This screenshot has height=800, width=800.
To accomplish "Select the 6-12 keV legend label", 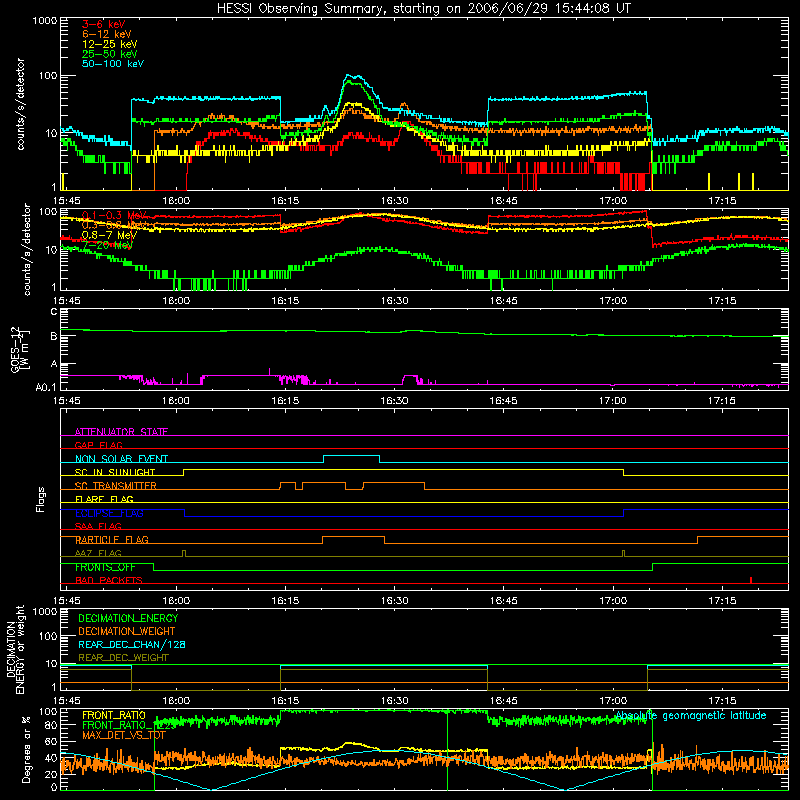I will pyautogui.click(x=107, y=34).
